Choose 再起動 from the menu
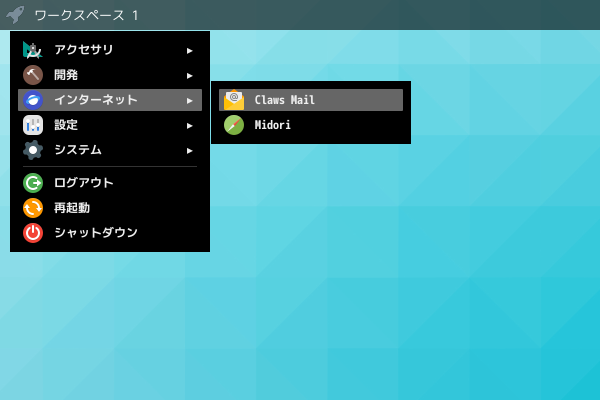The image size is (600, 400). pyautogui.click(x=110, y=208)
